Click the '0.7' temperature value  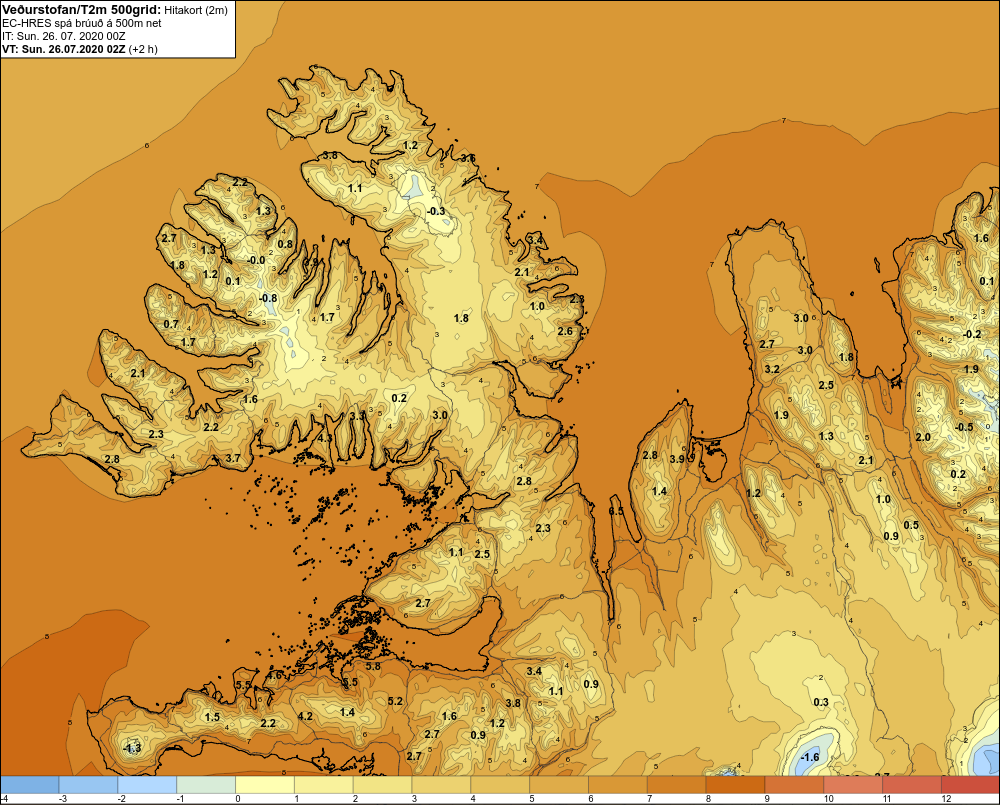pos(171,324)
